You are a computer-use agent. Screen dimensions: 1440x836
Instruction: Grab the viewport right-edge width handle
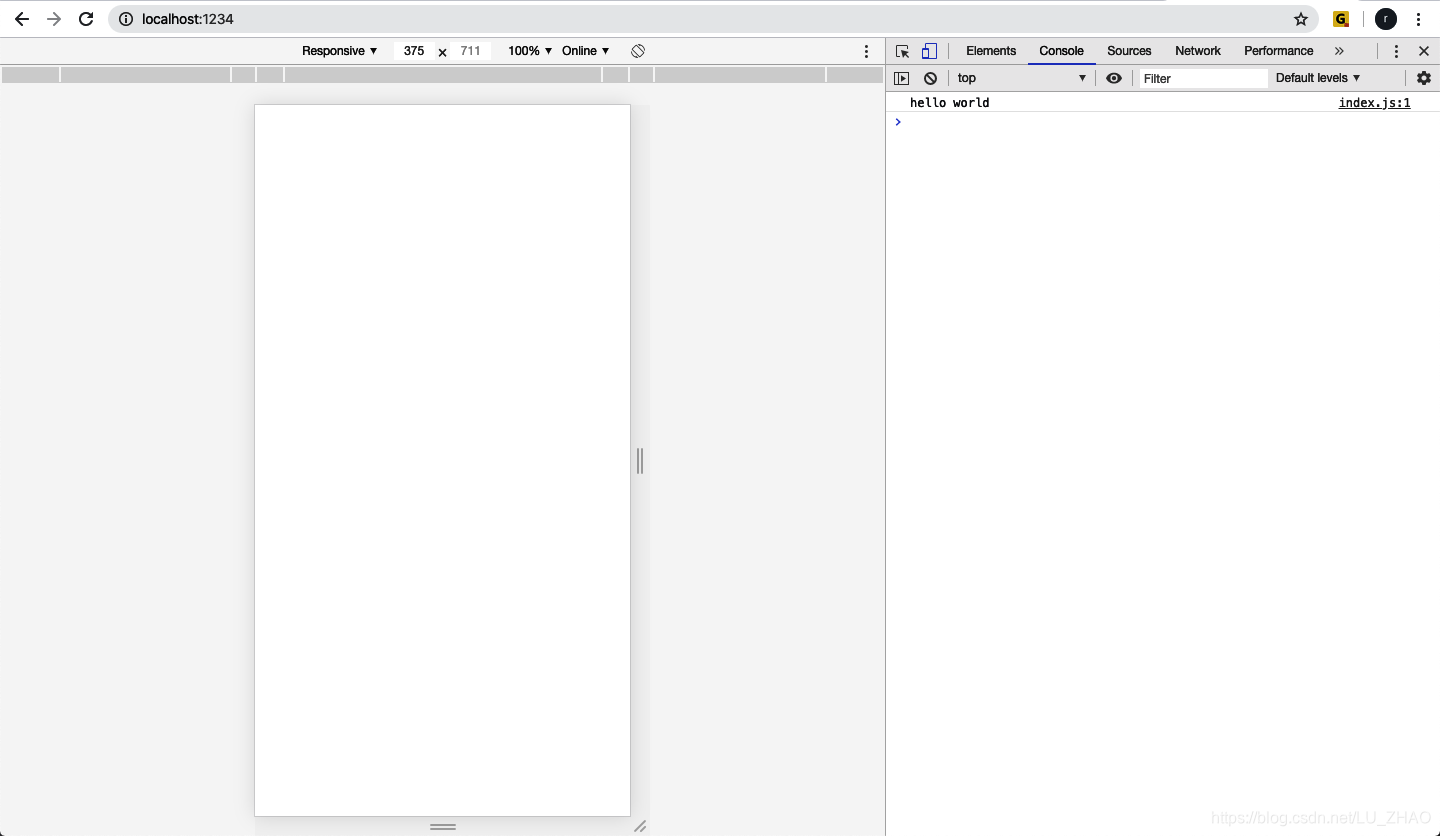tap(640, 461)
